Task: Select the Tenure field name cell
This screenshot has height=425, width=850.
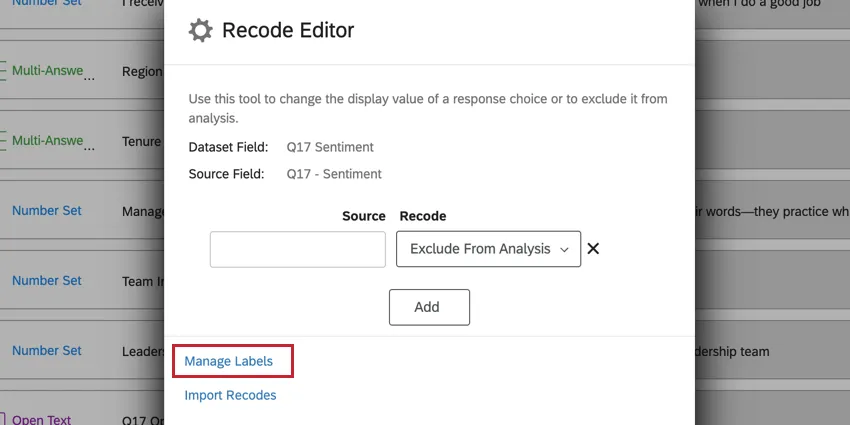Action: (x=142, y=142)
